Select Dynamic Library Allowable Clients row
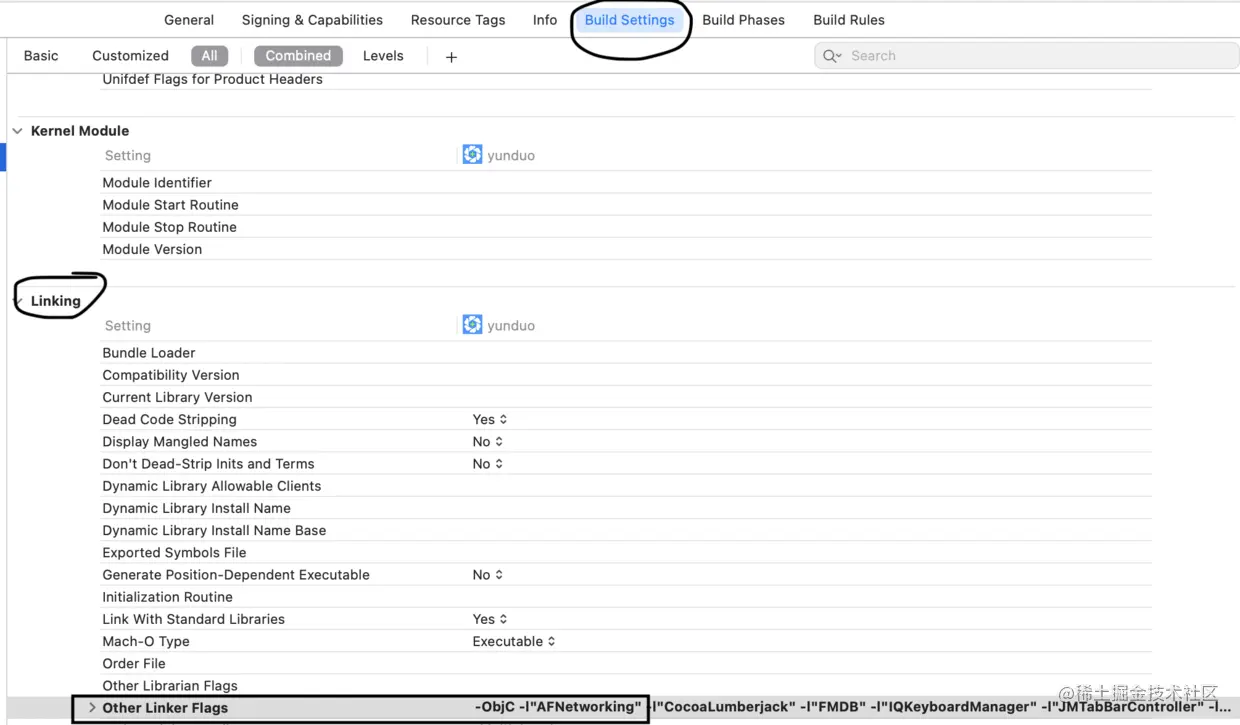Screen dimensions: 1240x725 tap(626, 486)
